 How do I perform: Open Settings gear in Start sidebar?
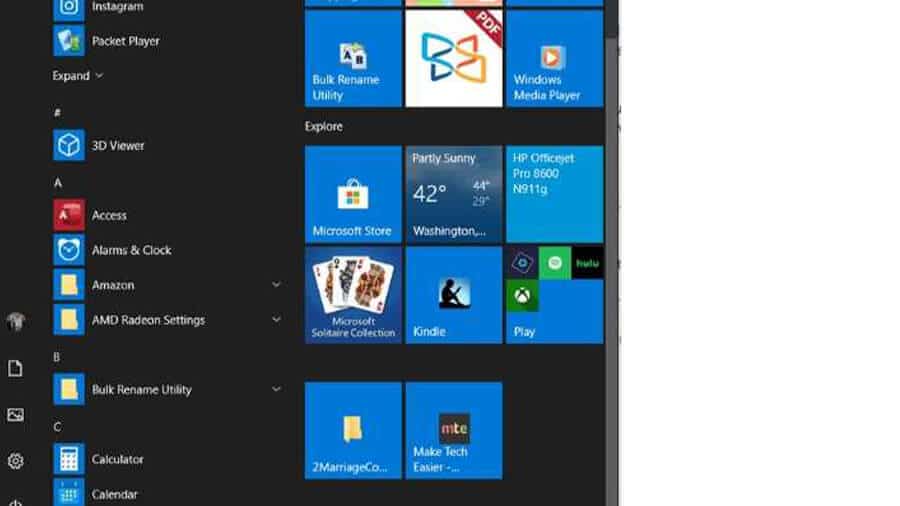point(15,461)
